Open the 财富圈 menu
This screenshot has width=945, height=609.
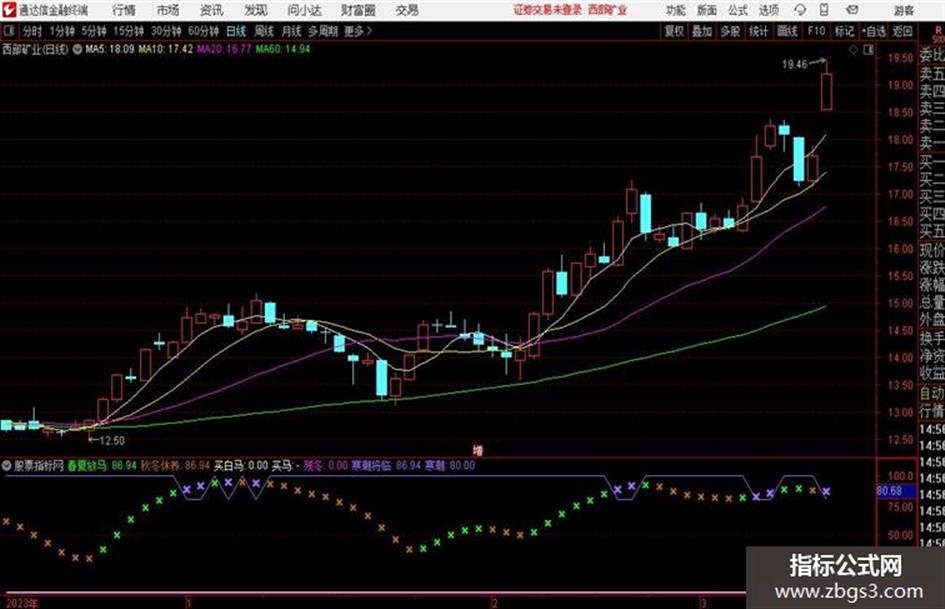point(358,10)
